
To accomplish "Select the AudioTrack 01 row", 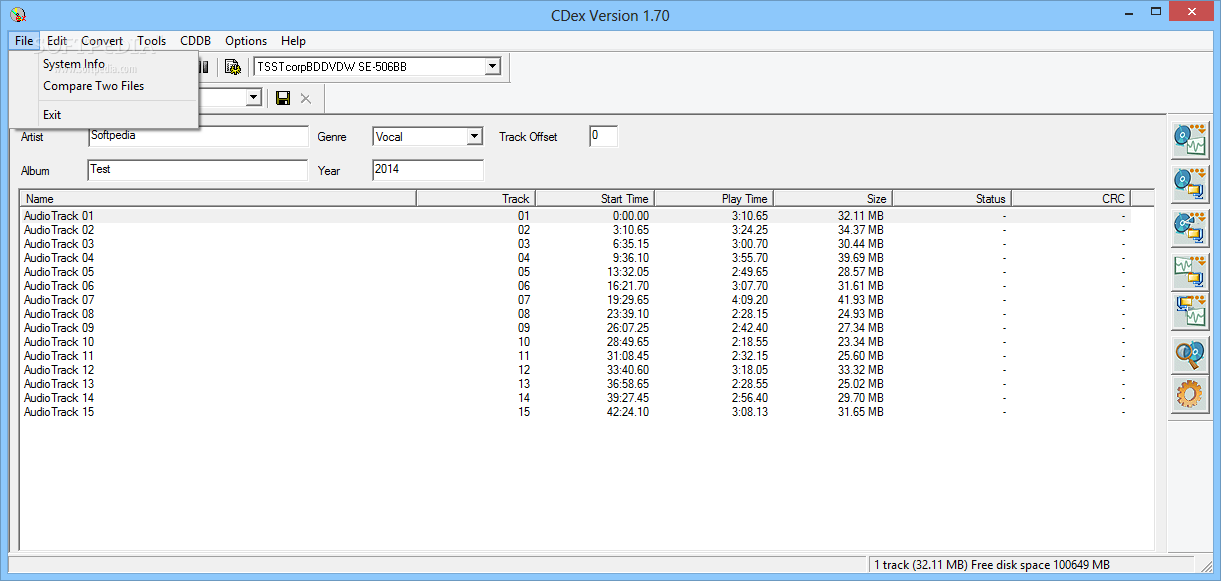I will click(x=586, y=215).
